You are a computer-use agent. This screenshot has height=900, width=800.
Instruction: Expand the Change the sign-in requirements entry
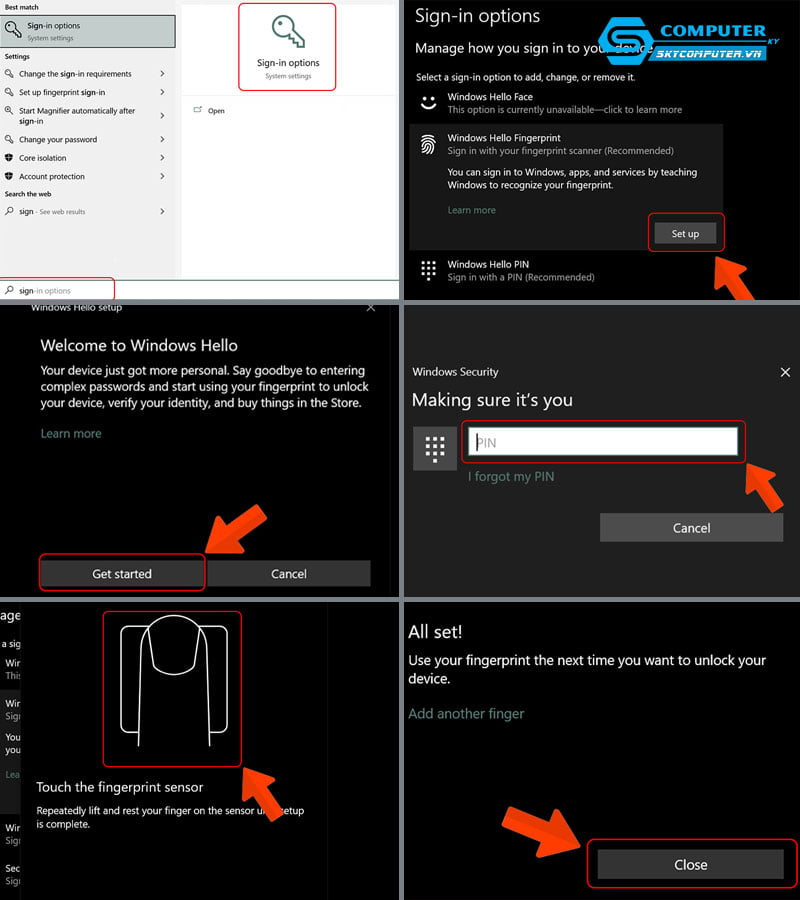162,74
